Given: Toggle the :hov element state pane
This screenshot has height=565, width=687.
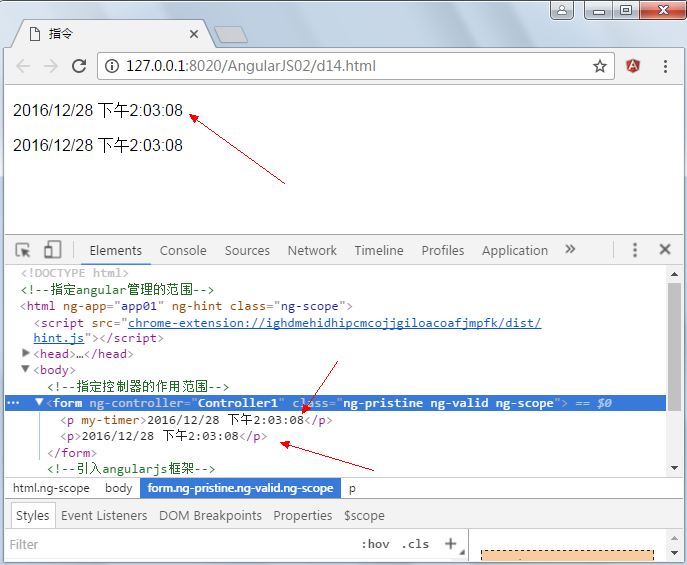Looking at the screenshot, I should tap(375, 544).
